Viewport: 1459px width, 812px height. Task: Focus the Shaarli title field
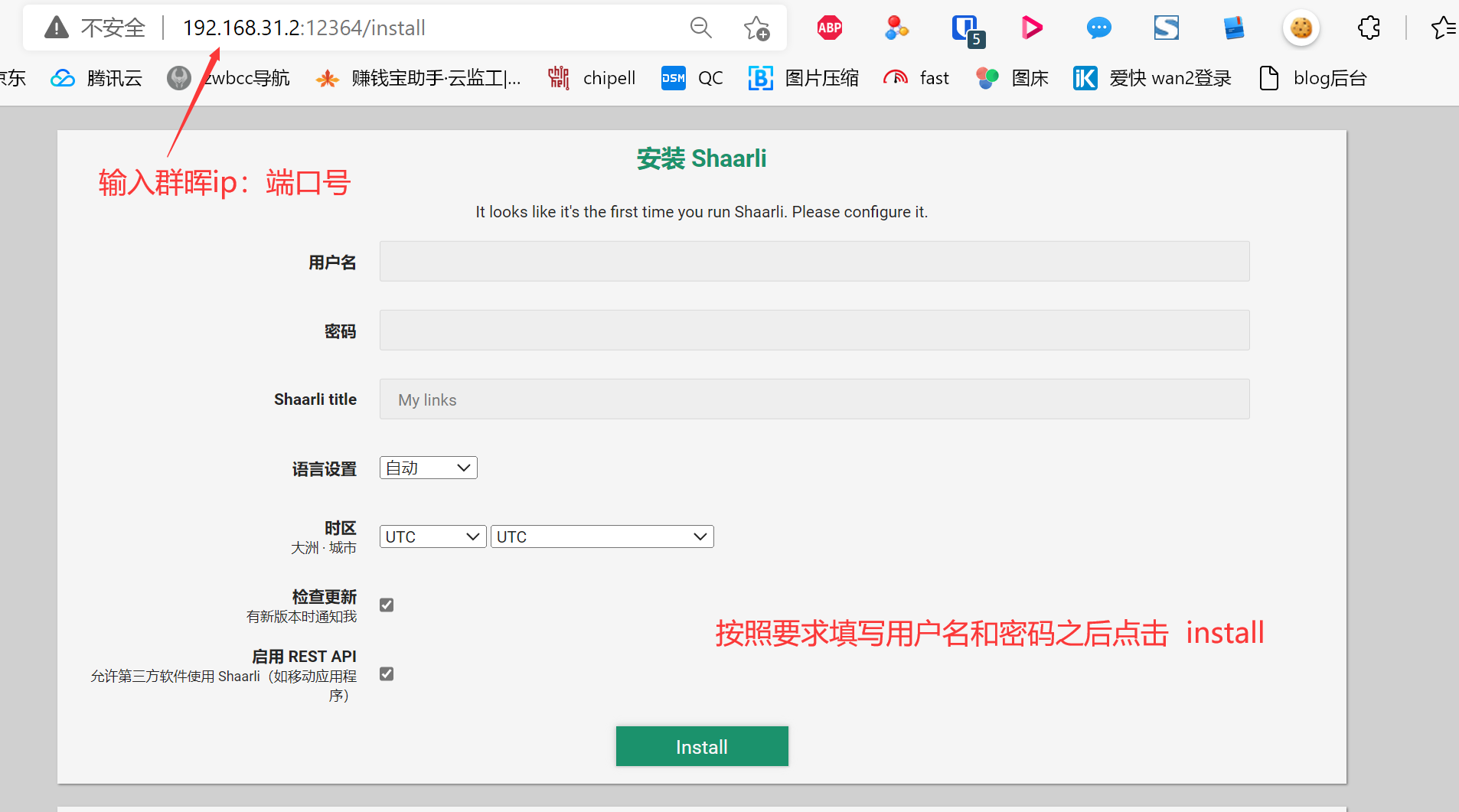click(814, 399)
